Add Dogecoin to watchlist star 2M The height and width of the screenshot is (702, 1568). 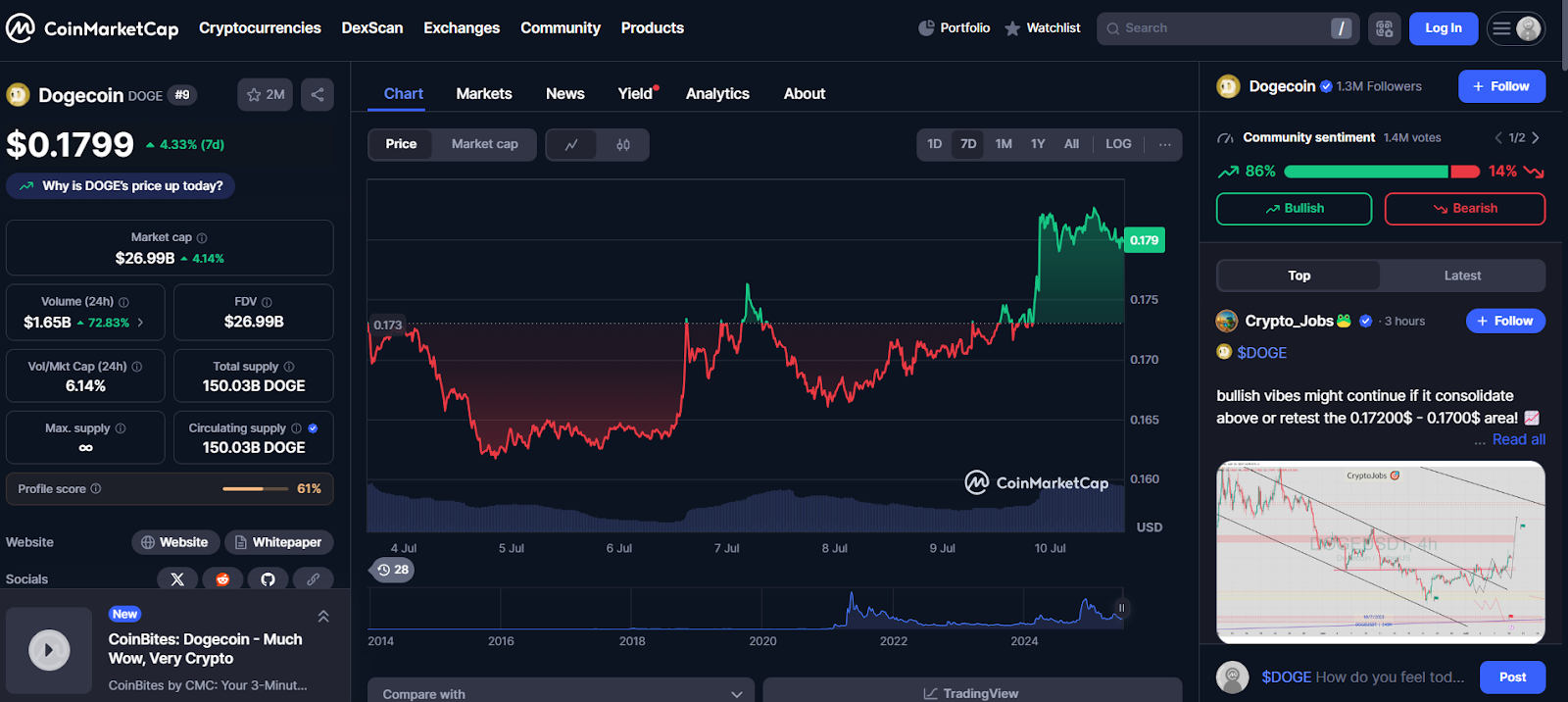click(265, 95)
